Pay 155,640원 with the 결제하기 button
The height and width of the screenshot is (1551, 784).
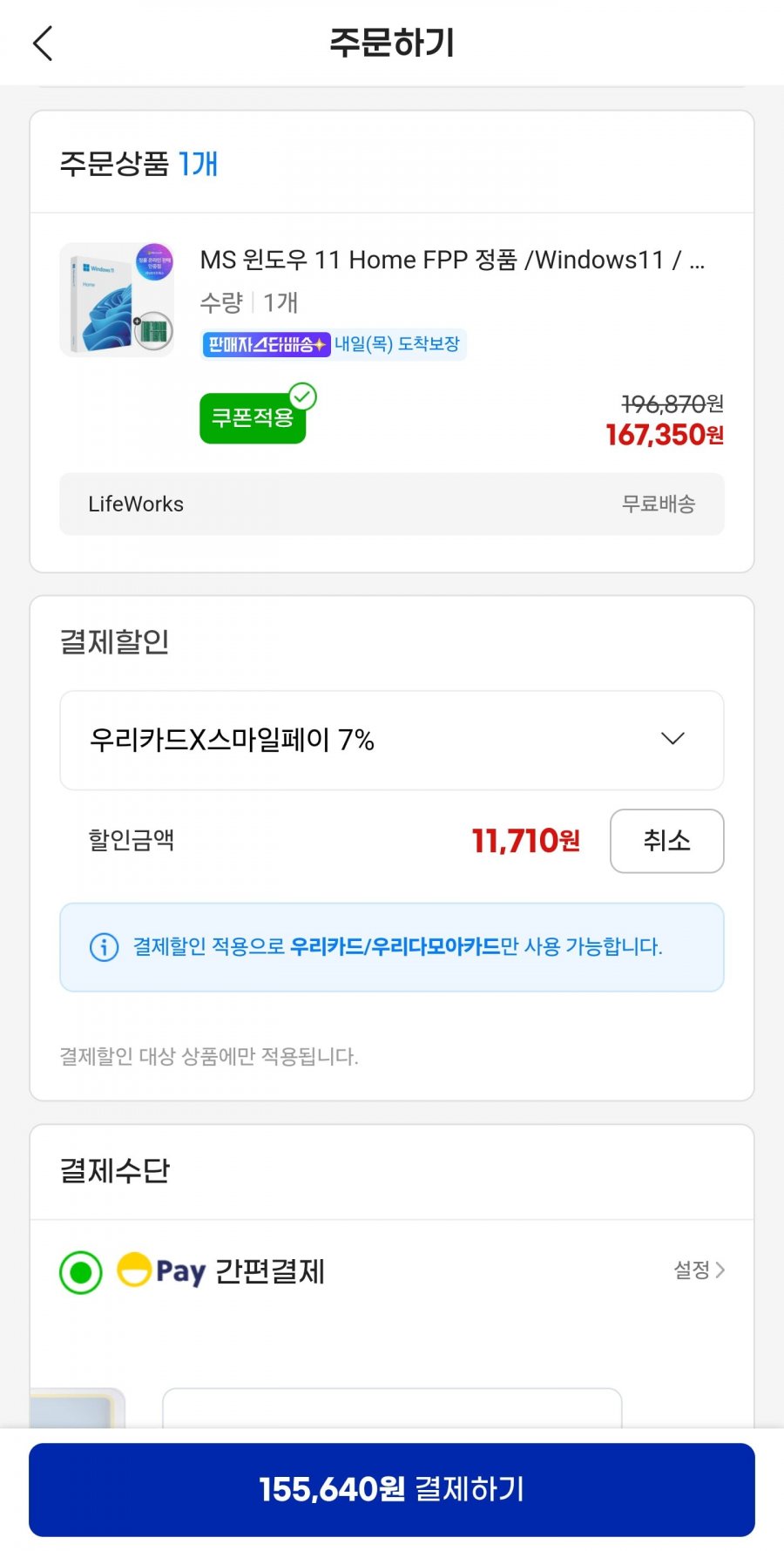(392, 1489)
